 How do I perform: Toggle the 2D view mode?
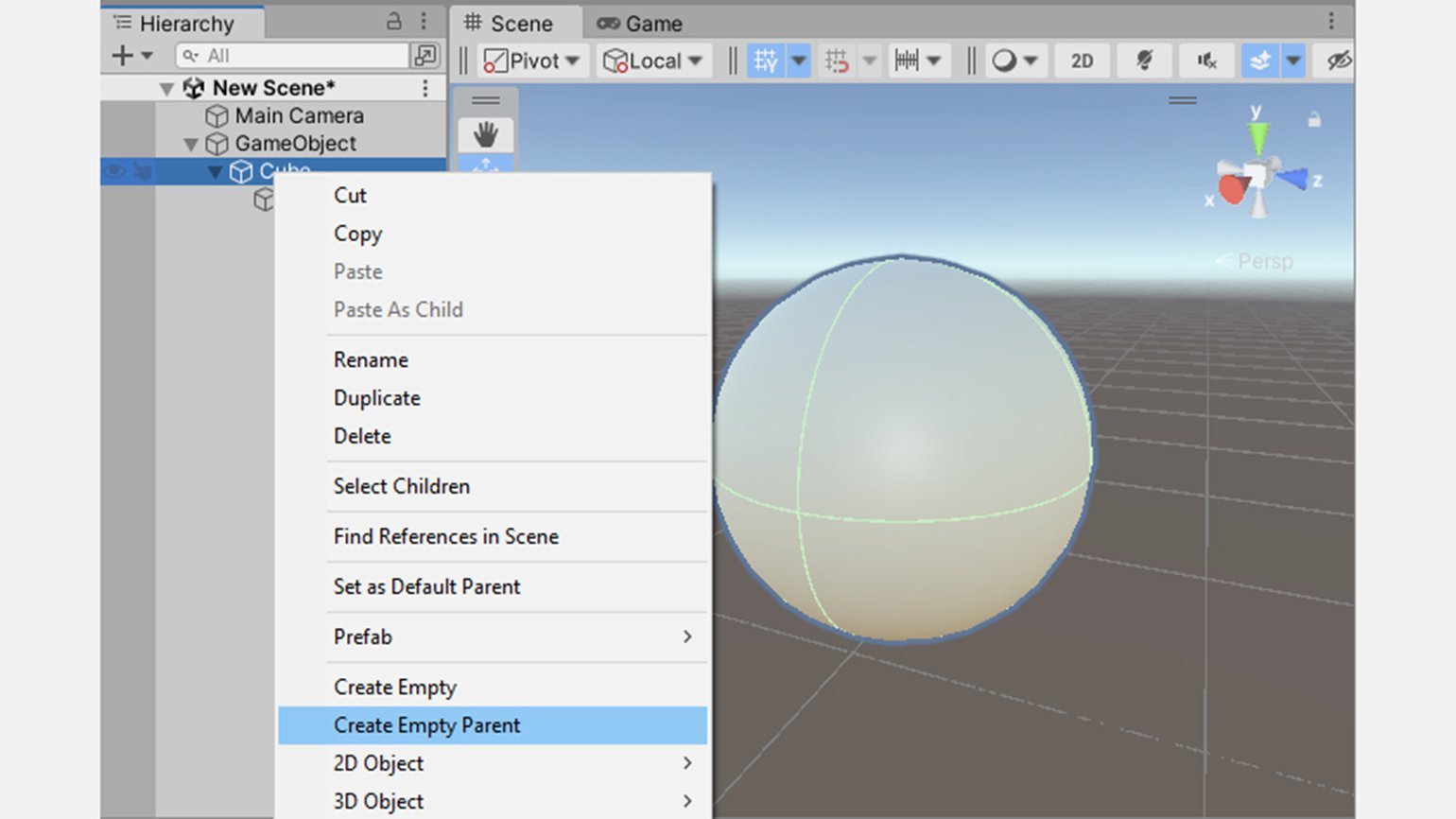pos(1082,61)
